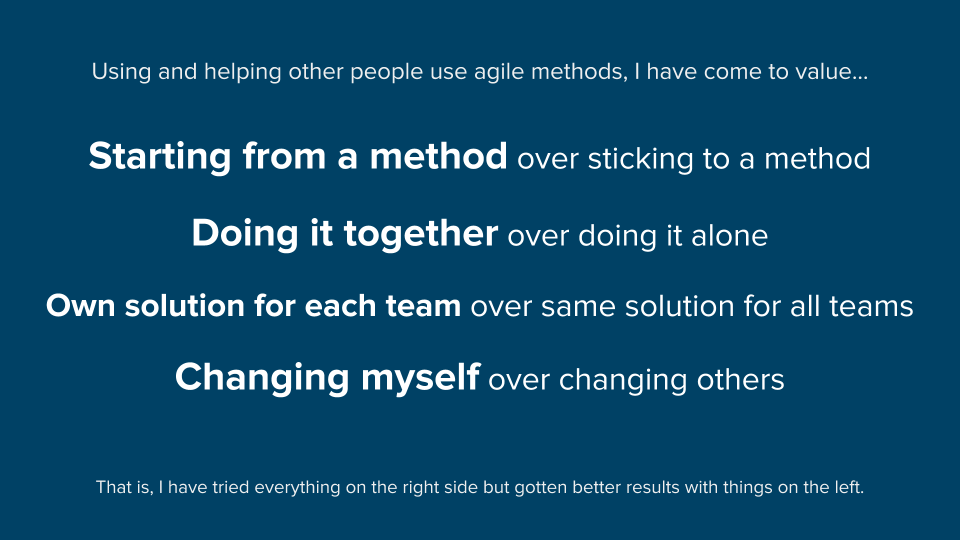960x540 pixels.
Task: Click the phrase "over changing others"
Action: pos(636,380)
